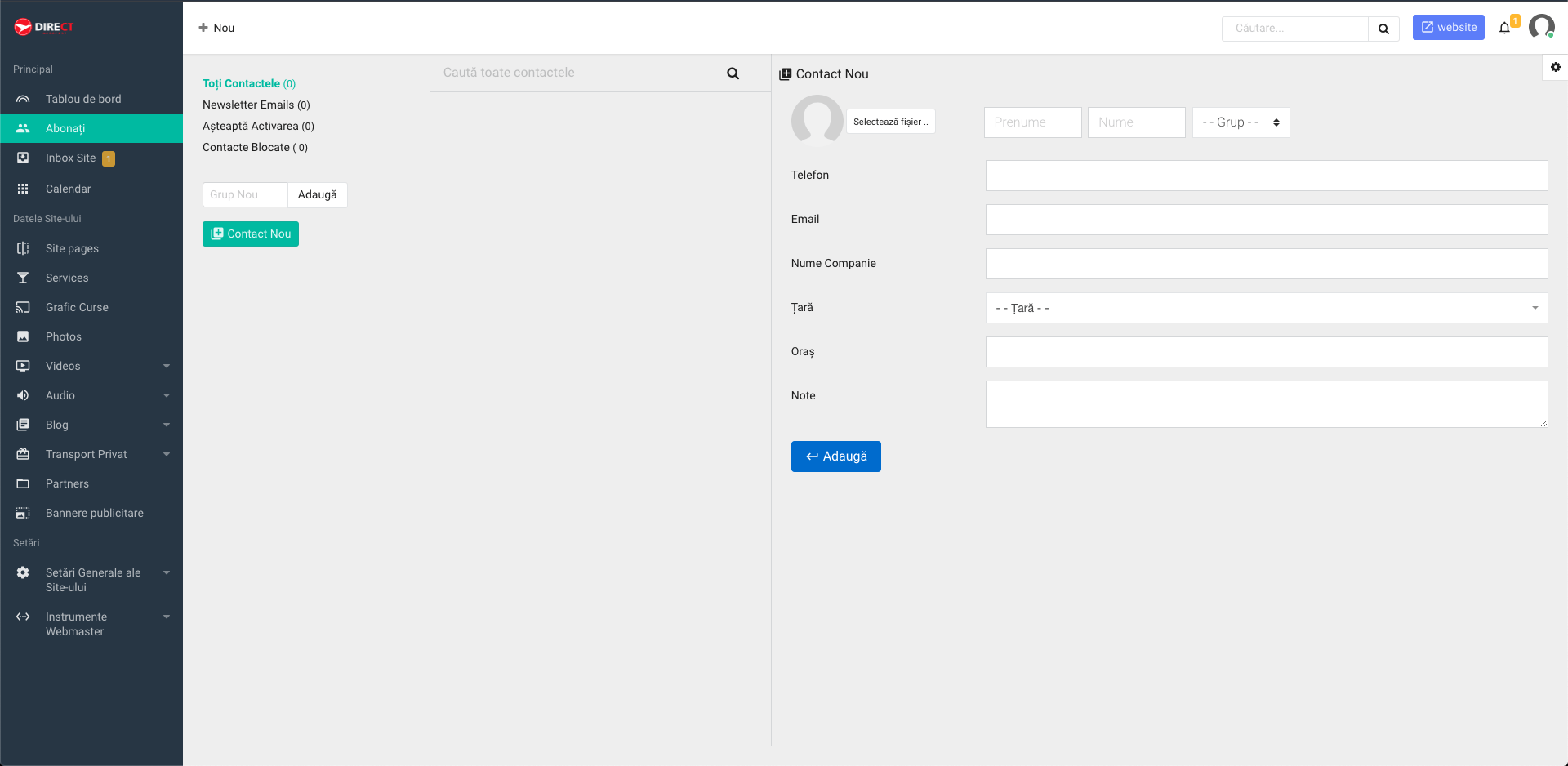Click the contacts search magnifier icon
The image size is (1568, 766).
coord(733,73)
